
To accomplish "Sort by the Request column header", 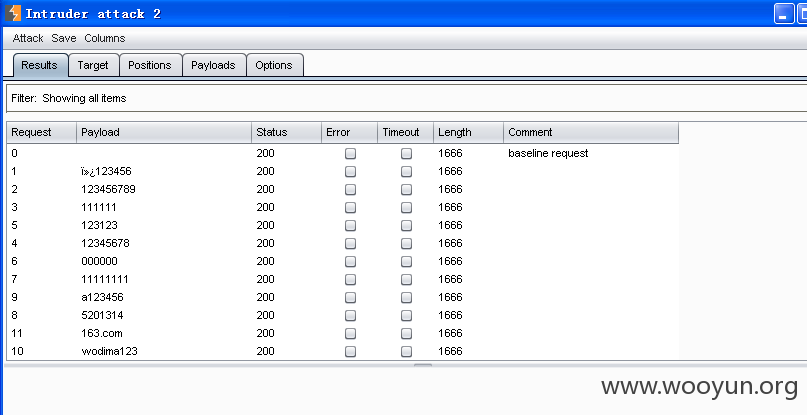I will point(42,132).
